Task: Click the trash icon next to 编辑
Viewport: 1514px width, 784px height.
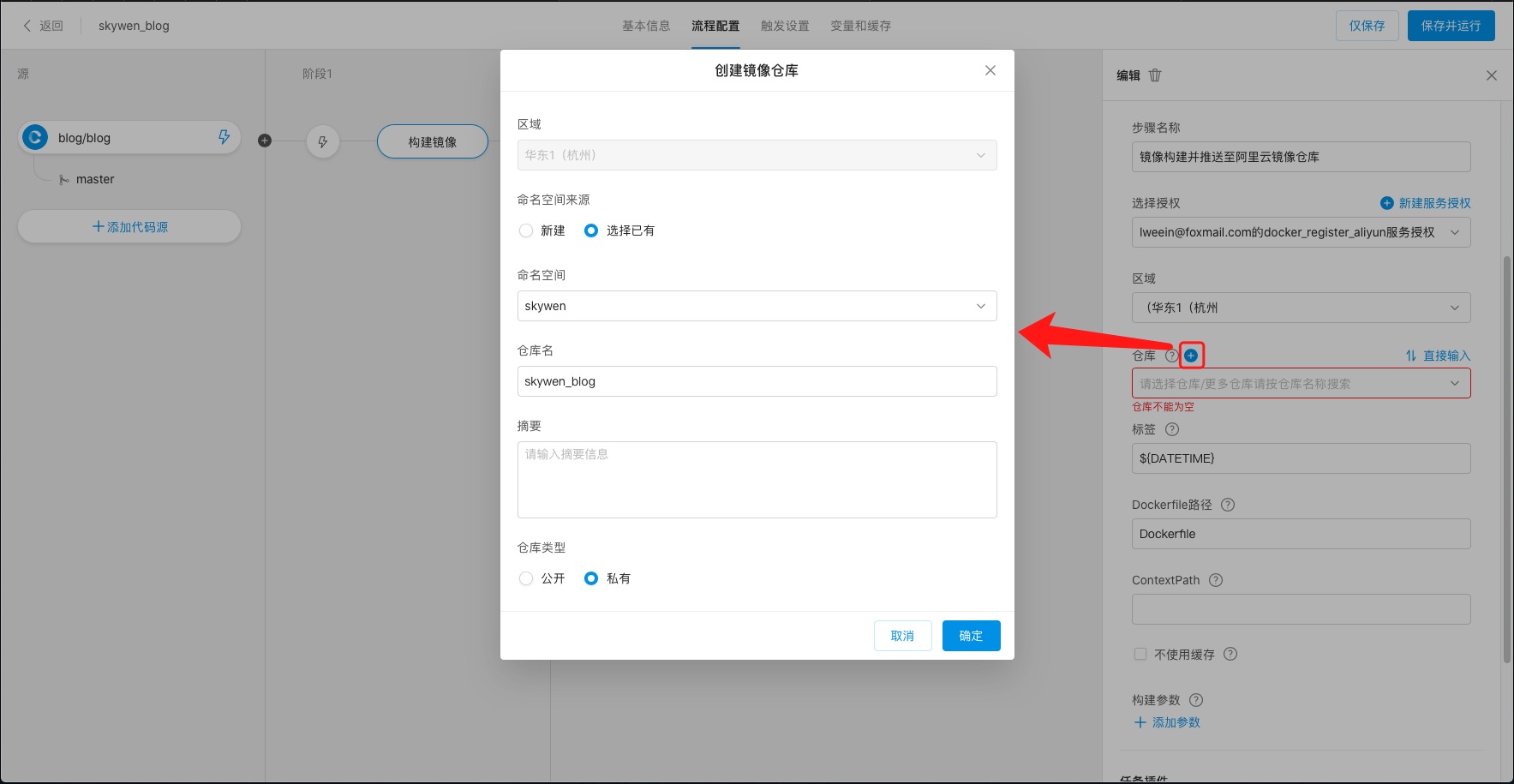Action: tap(1155, 75)
